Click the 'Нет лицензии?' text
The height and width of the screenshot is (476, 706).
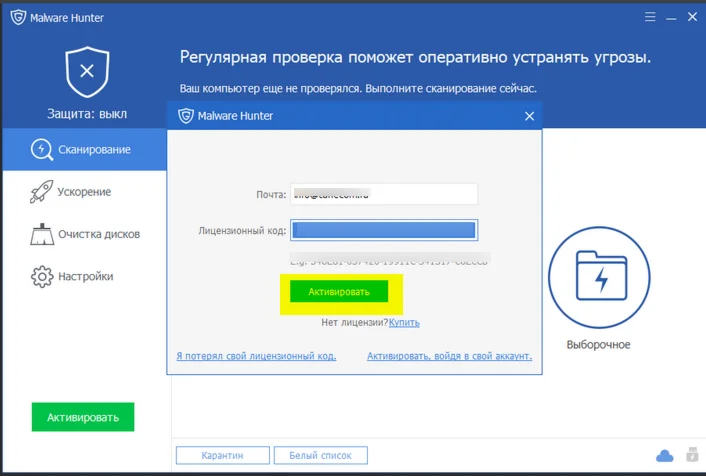coord(354,322)
